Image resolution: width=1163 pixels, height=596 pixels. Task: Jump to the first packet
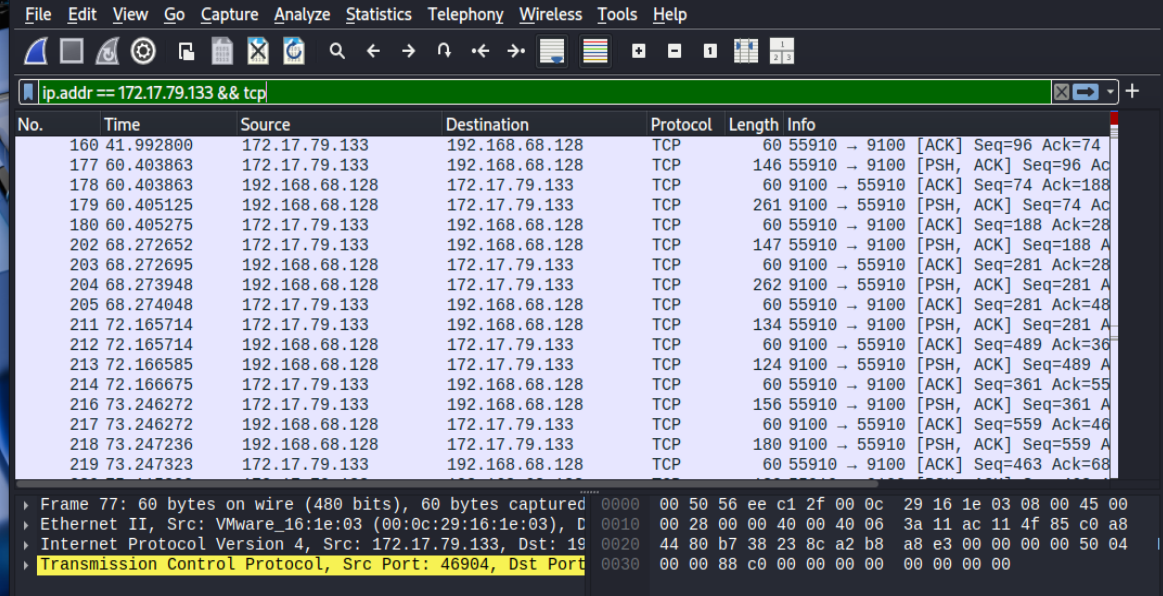[481, 51]
